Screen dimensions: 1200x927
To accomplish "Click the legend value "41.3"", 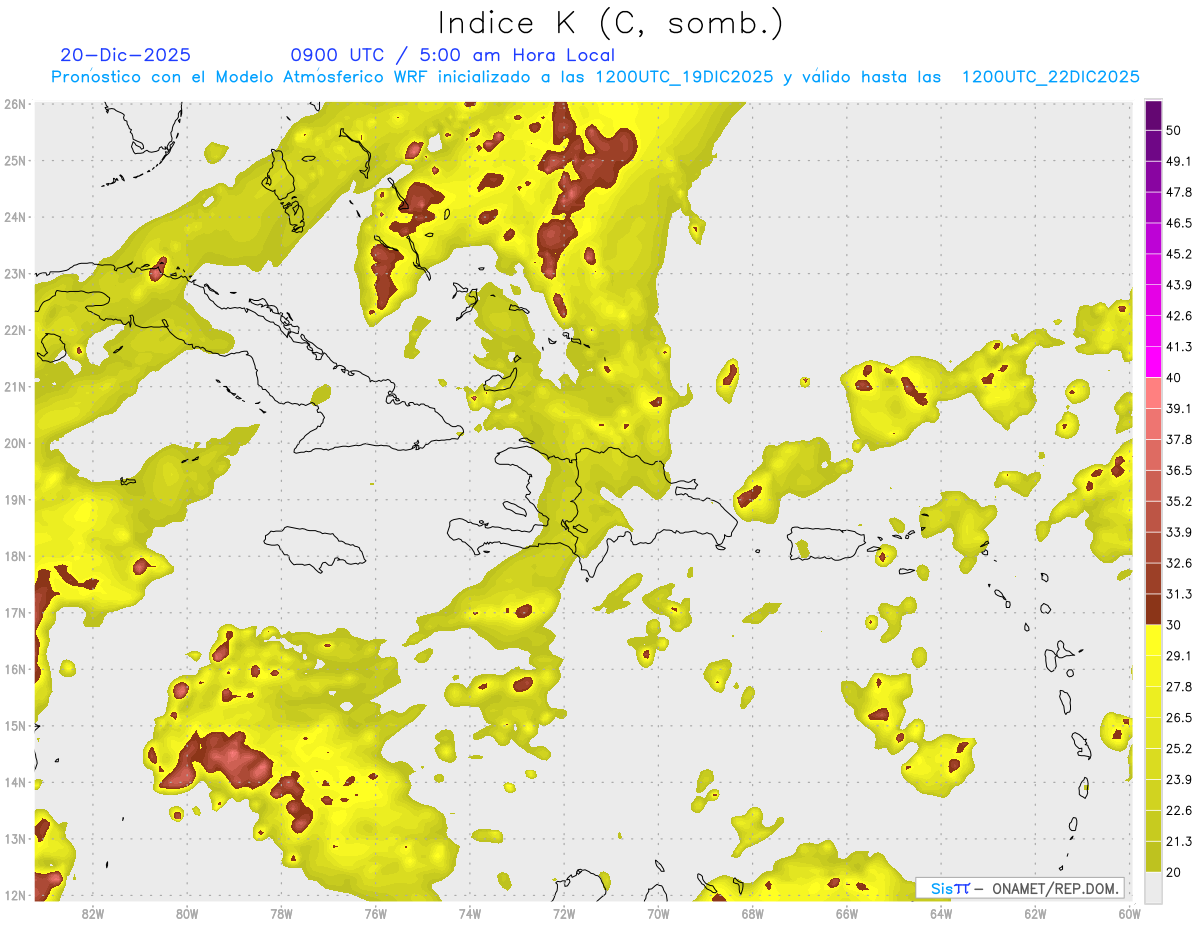I will coord(1179,347).
